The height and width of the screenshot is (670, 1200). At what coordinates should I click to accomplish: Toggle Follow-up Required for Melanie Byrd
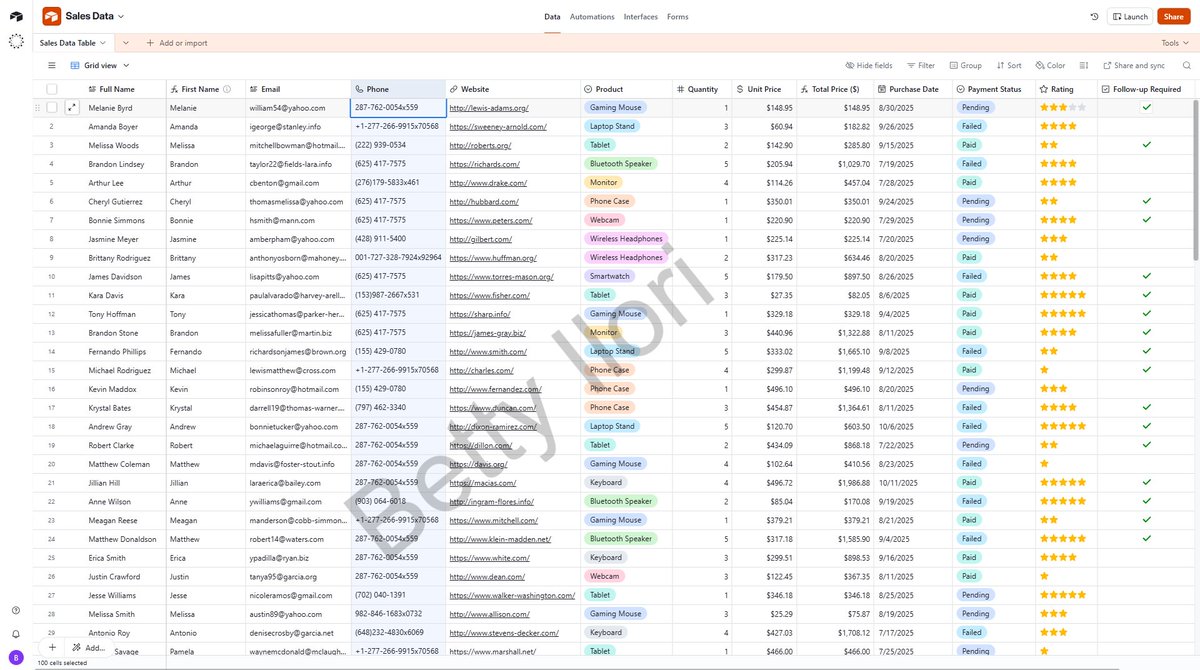click(1147, 107)
